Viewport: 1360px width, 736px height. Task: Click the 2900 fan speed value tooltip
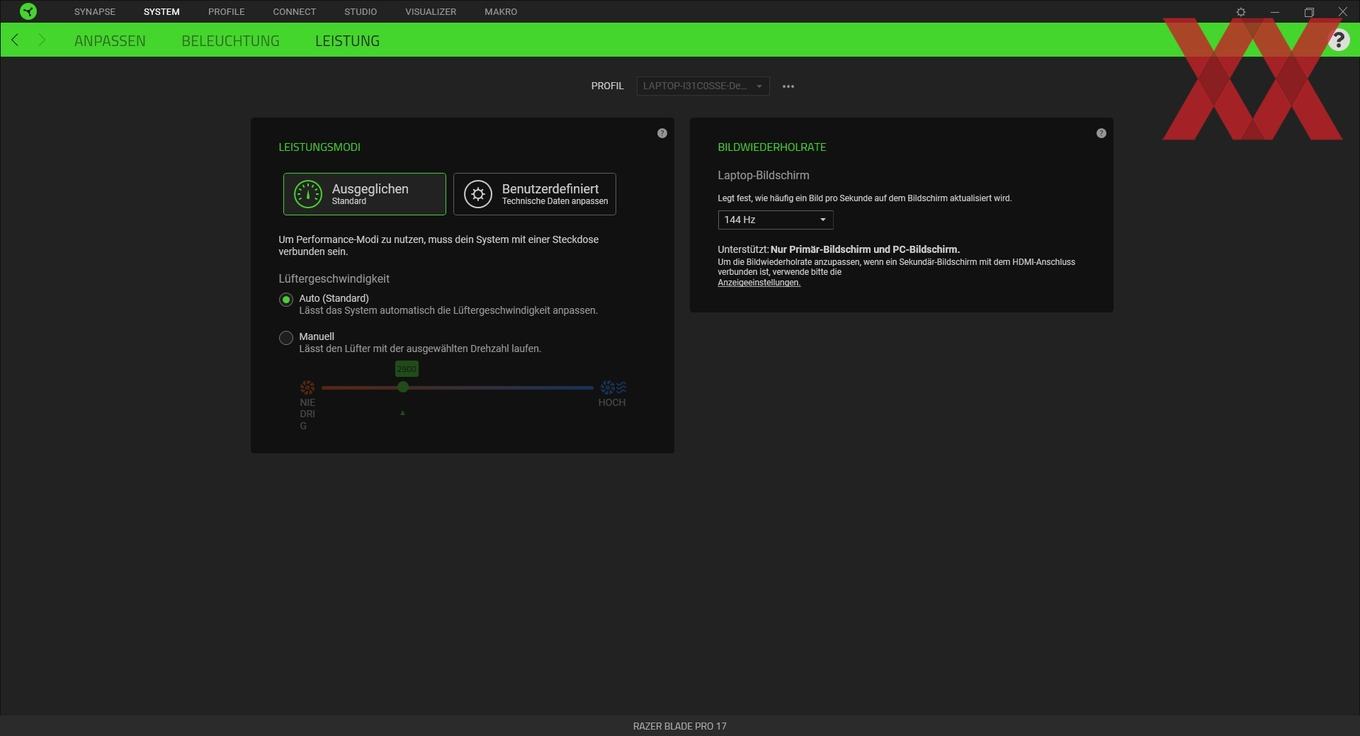pos(406,369)
